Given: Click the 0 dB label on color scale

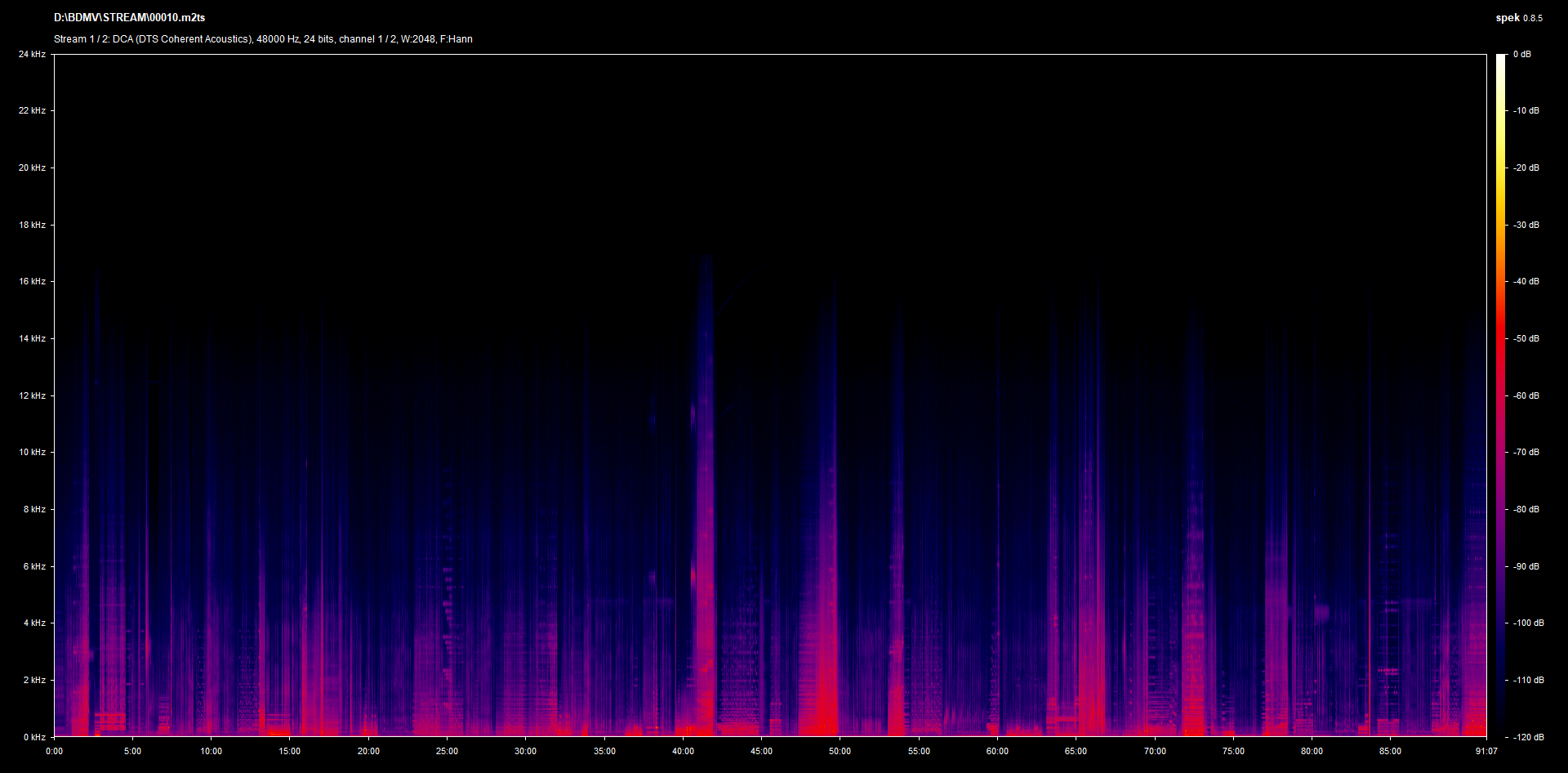Looking at the screenshot, I should (1521, 55).
